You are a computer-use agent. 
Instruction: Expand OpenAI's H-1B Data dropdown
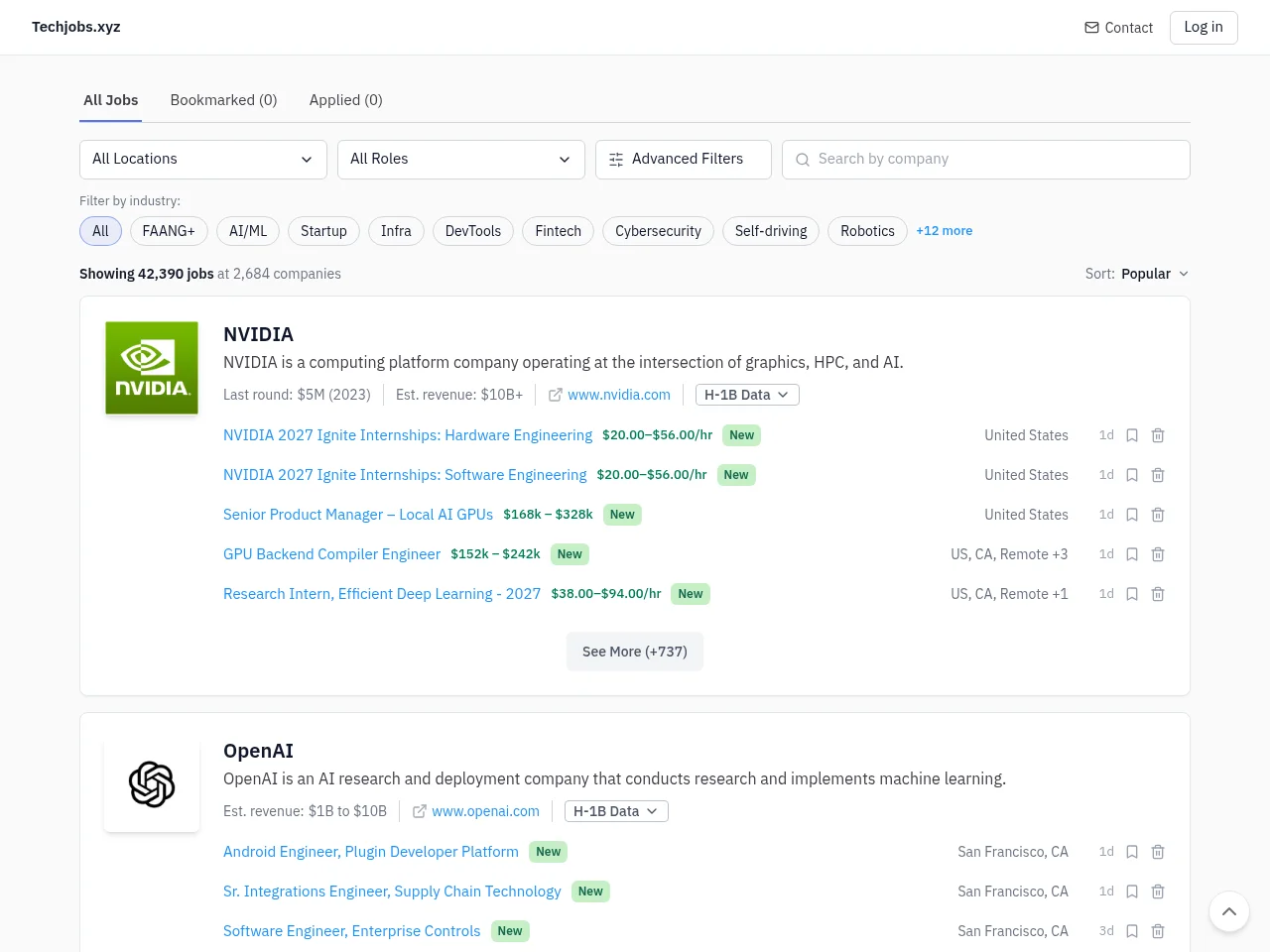pyautogui.click(x=616, y=811)
